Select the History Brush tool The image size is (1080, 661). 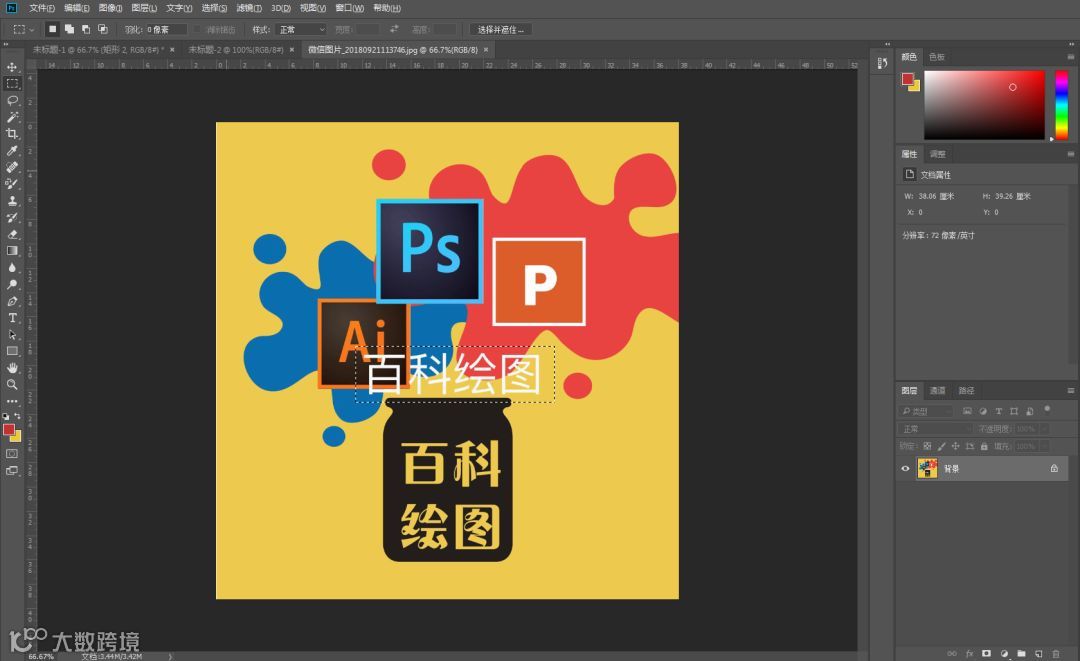12,218
